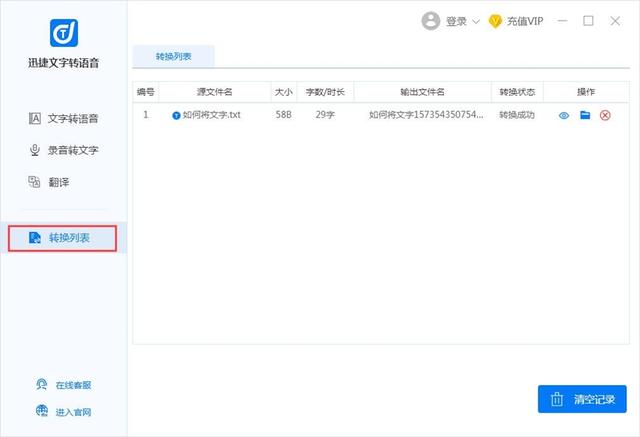Open the 翻译 sidebar item
Viewport: 640px width, 437px height.
(x=49, y=182)
